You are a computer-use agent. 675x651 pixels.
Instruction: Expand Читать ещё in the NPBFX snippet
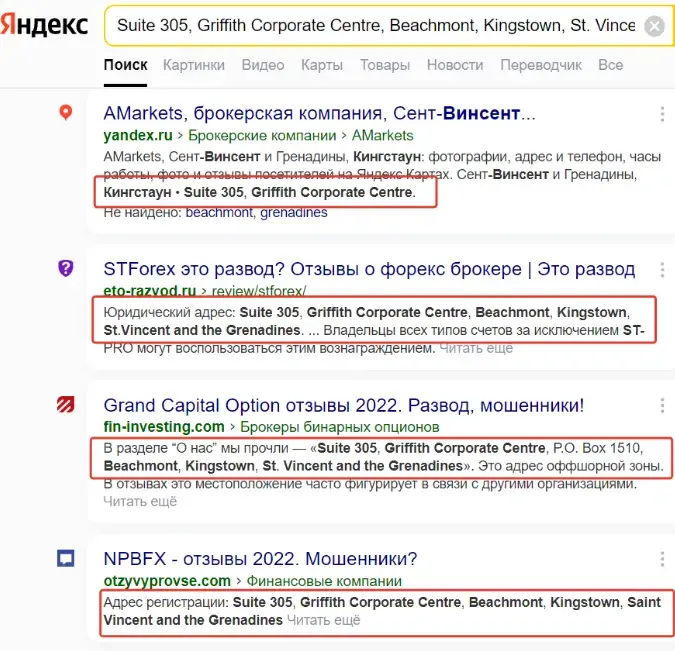point(323,620)
